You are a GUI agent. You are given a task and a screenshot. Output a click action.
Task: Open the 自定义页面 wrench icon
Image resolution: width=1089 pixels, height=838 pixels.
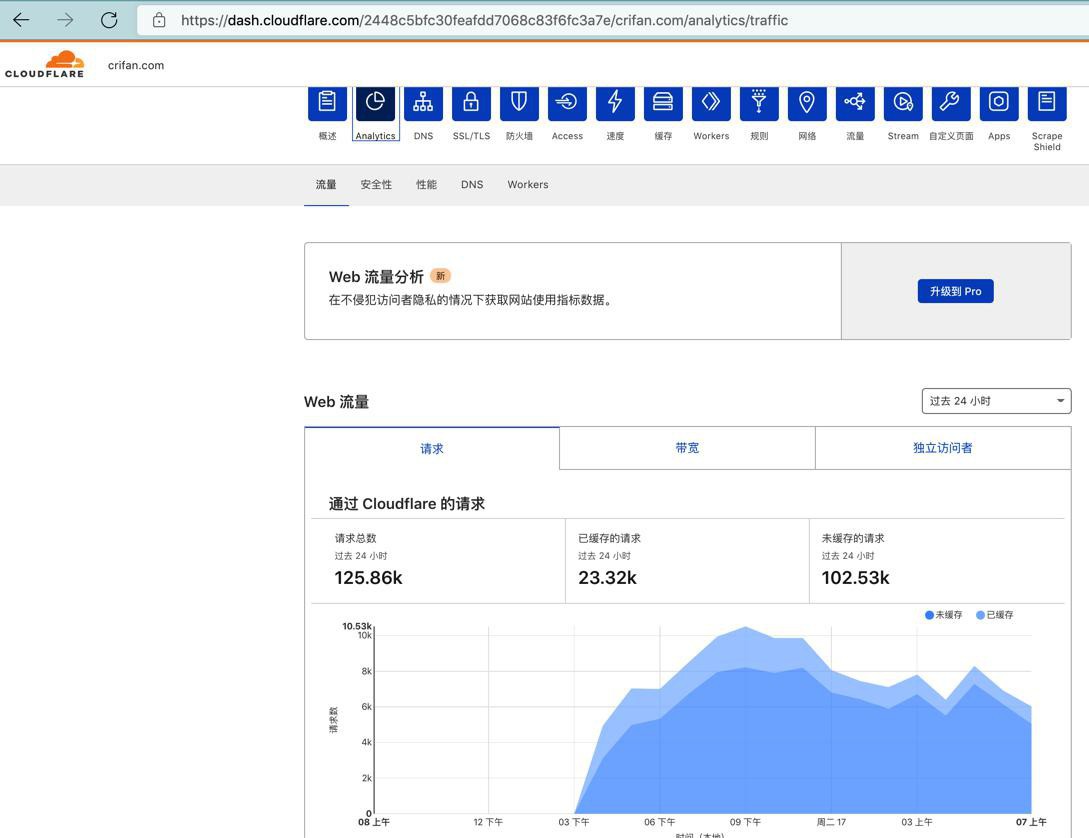coord(951,103)
